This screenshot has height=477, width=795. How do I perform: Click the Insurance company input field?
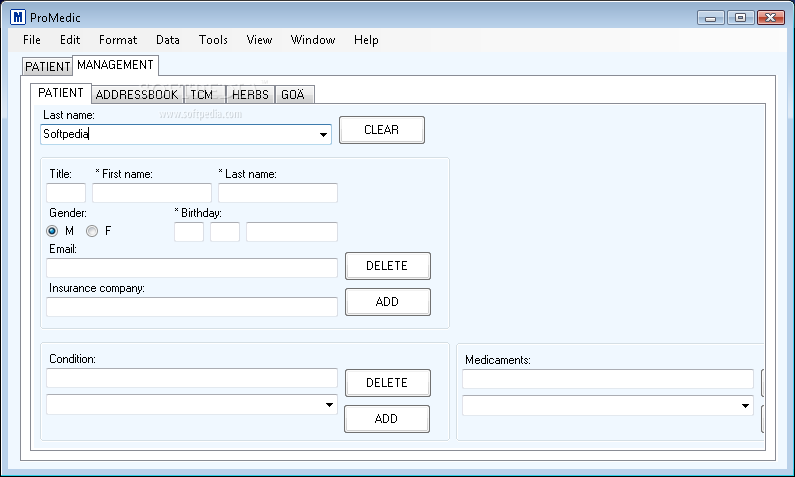(192, 307)
